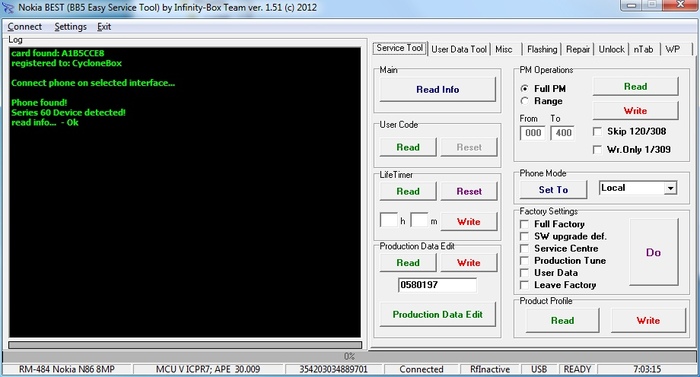Click 'RM-484 Nokia N86 8MP' in status bar

[x=67, y=369]
